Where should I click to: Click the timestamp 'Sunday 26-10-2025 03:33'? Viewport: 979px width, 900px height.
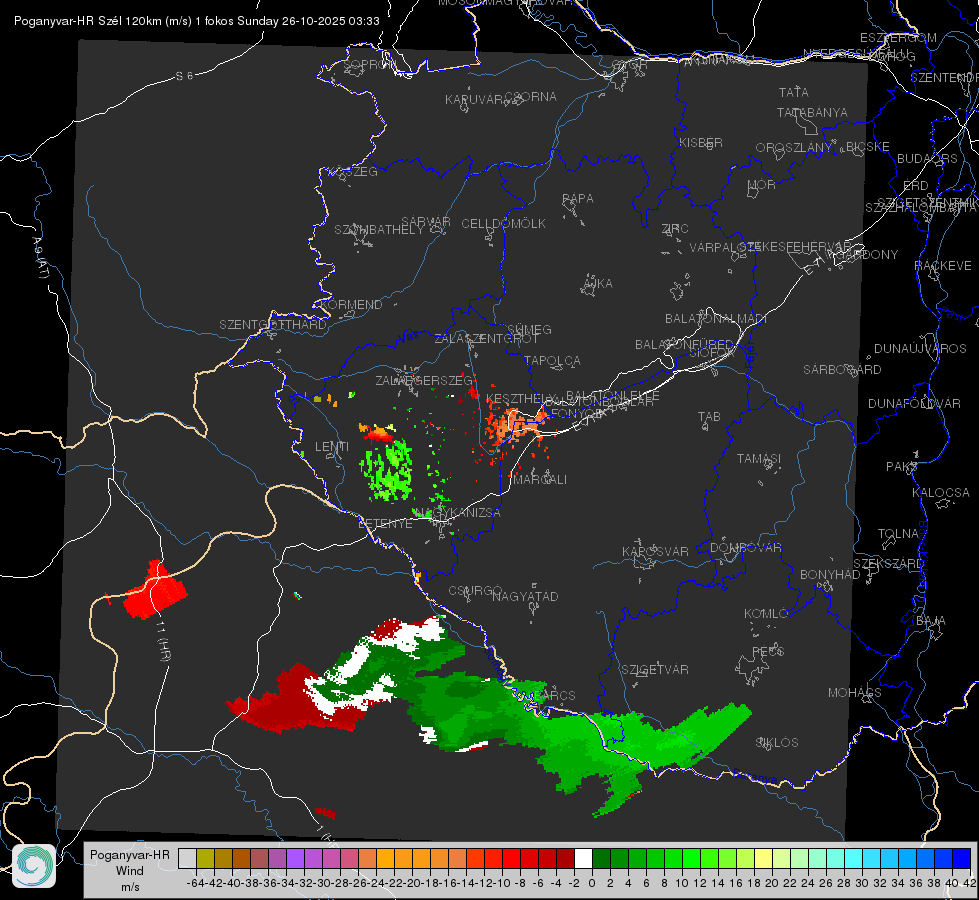pos(308,21)
